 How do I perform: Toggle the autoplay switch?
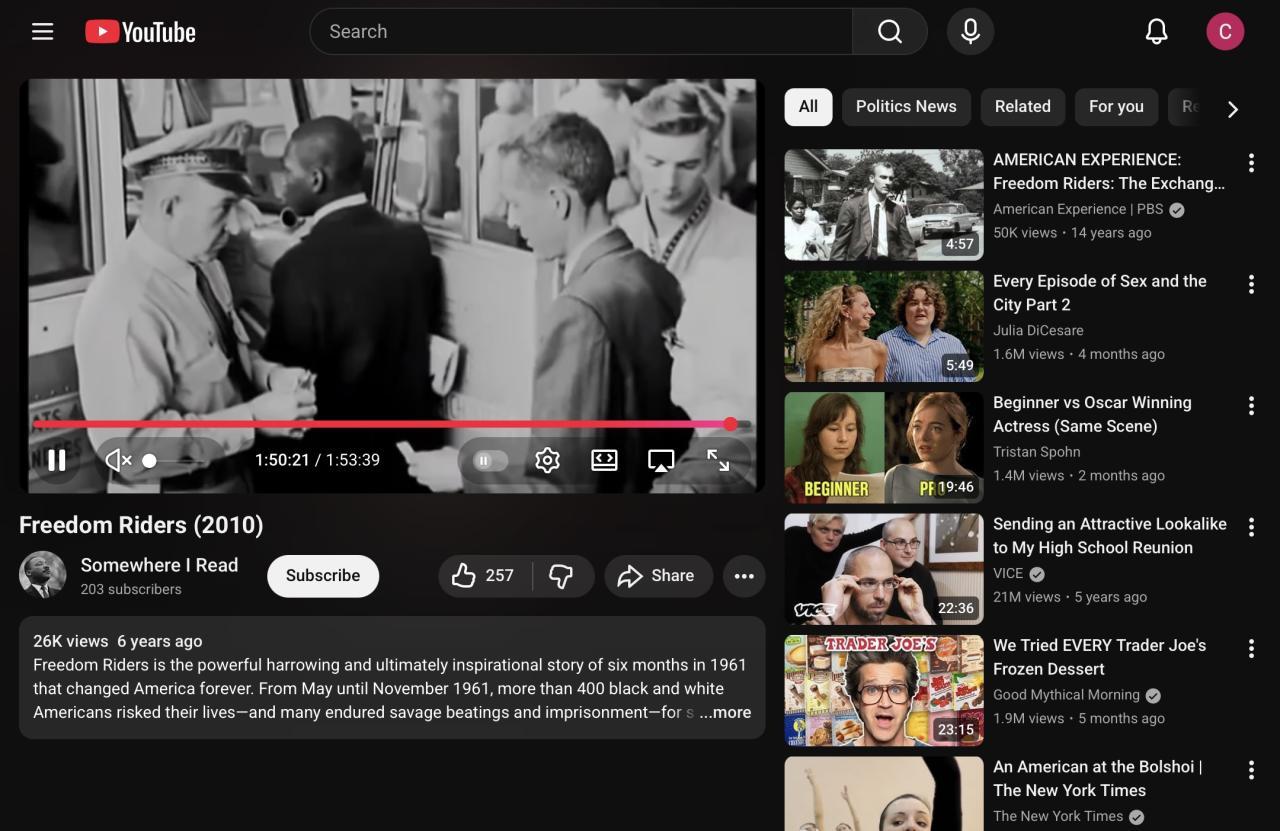click(489, 460)
